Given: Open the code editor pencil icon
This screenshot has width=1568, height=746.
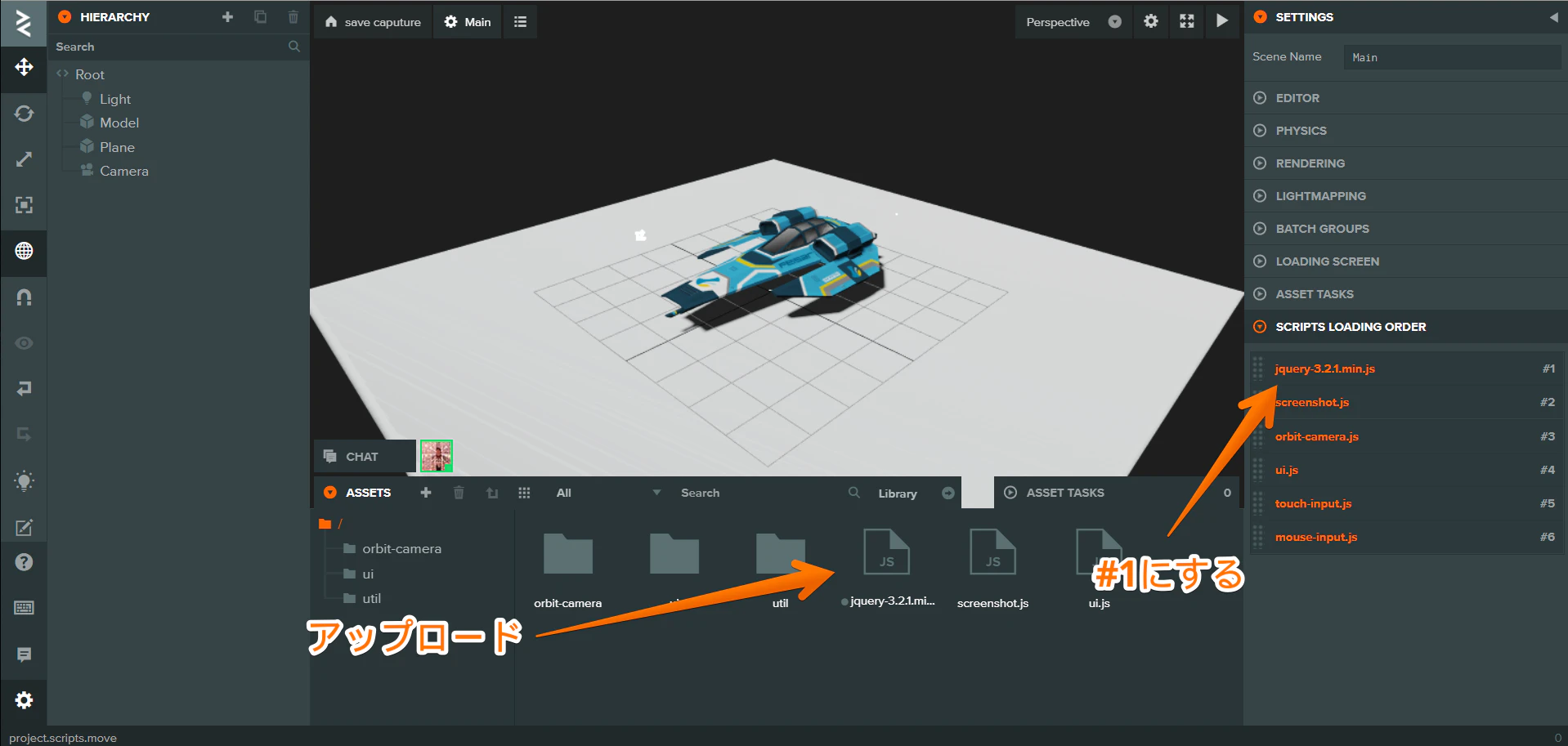Looking at the screenshot, I should pyautogui.click(x=24, y=527).
